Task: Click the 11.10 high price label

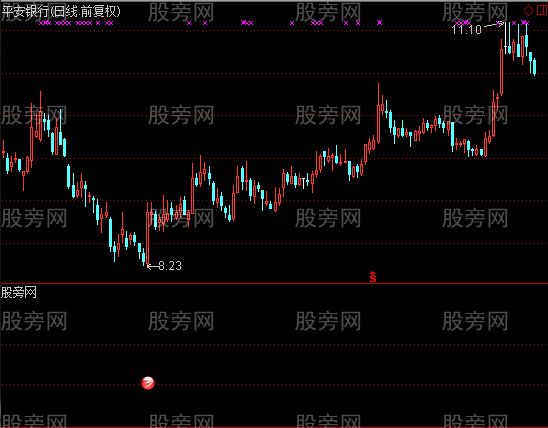Action: (467, 30)
